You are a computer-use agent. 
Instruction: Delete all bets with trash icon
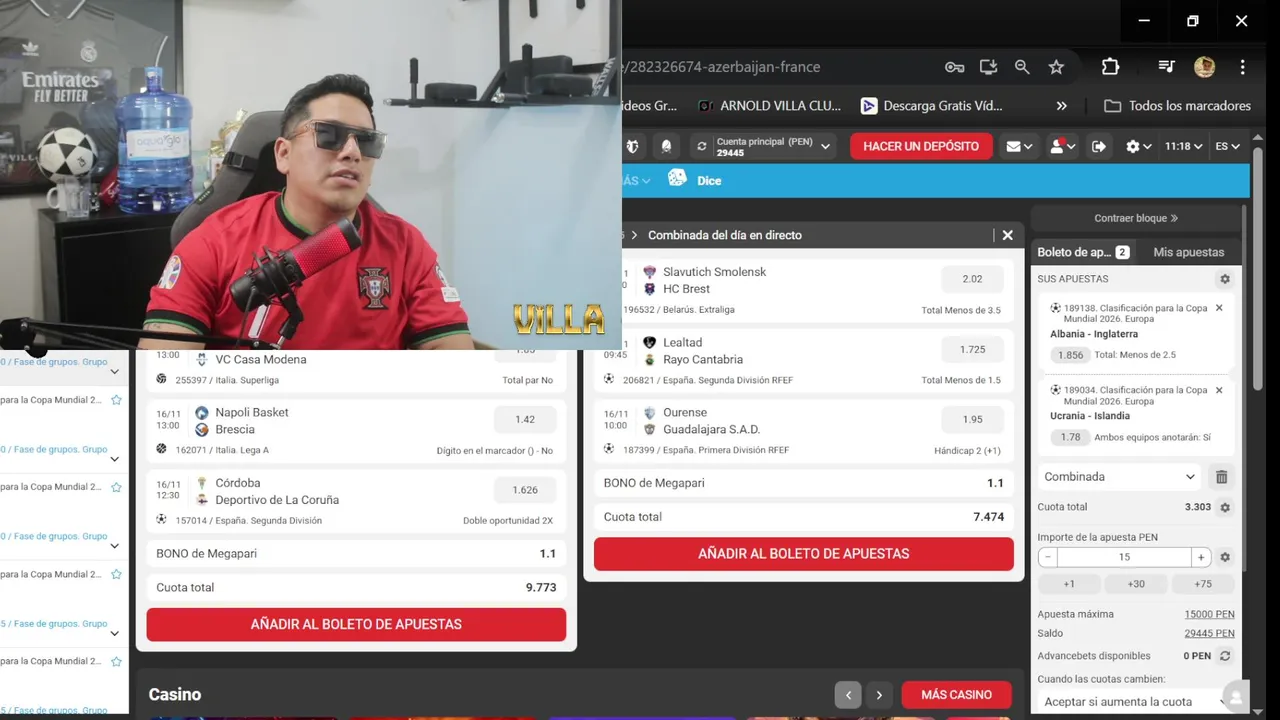[1221, 477]
